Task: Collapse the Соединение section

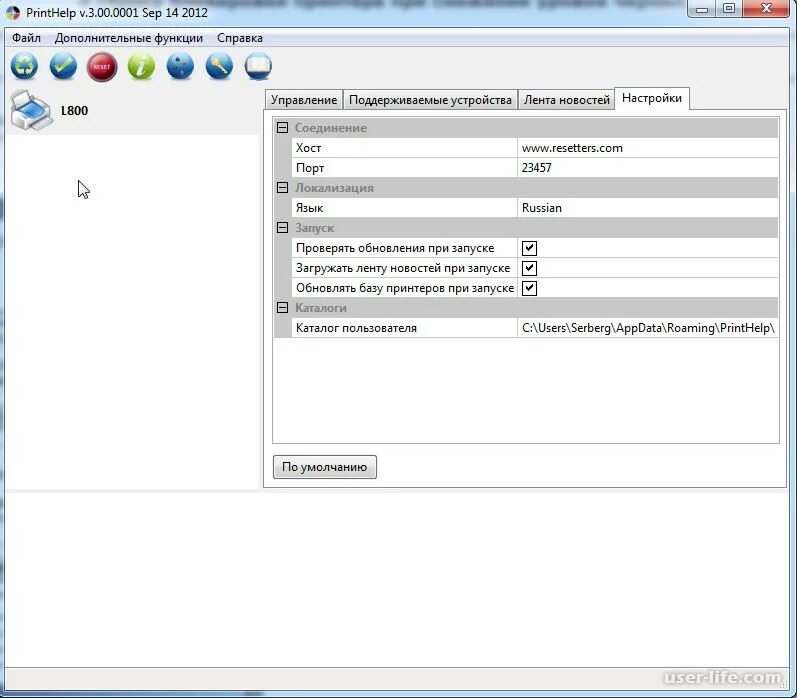Action: pos(283,128)
